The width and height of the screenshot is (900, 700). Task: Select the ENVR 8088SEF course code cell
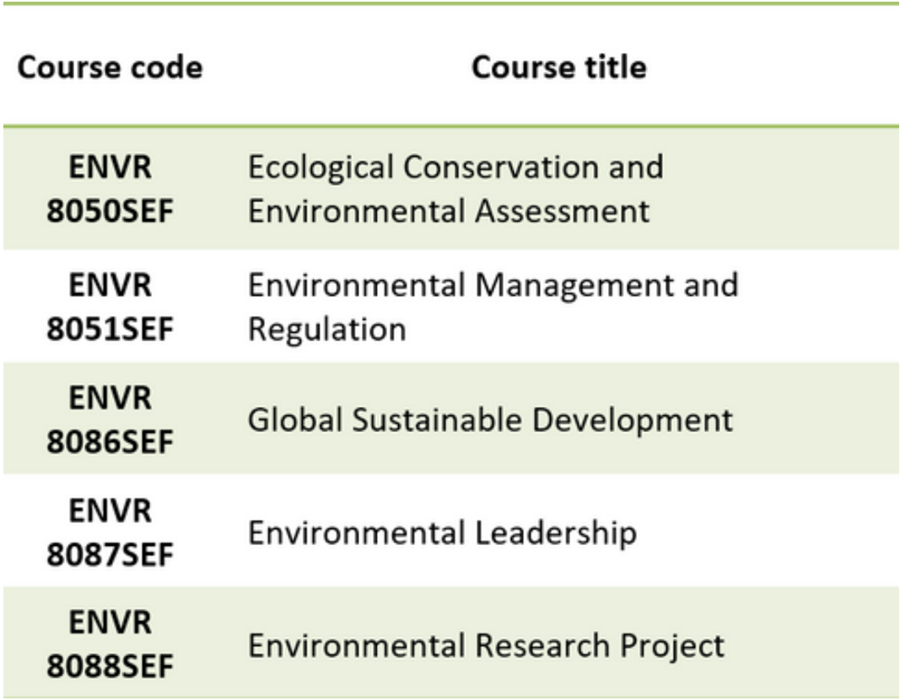coord(110,645)
